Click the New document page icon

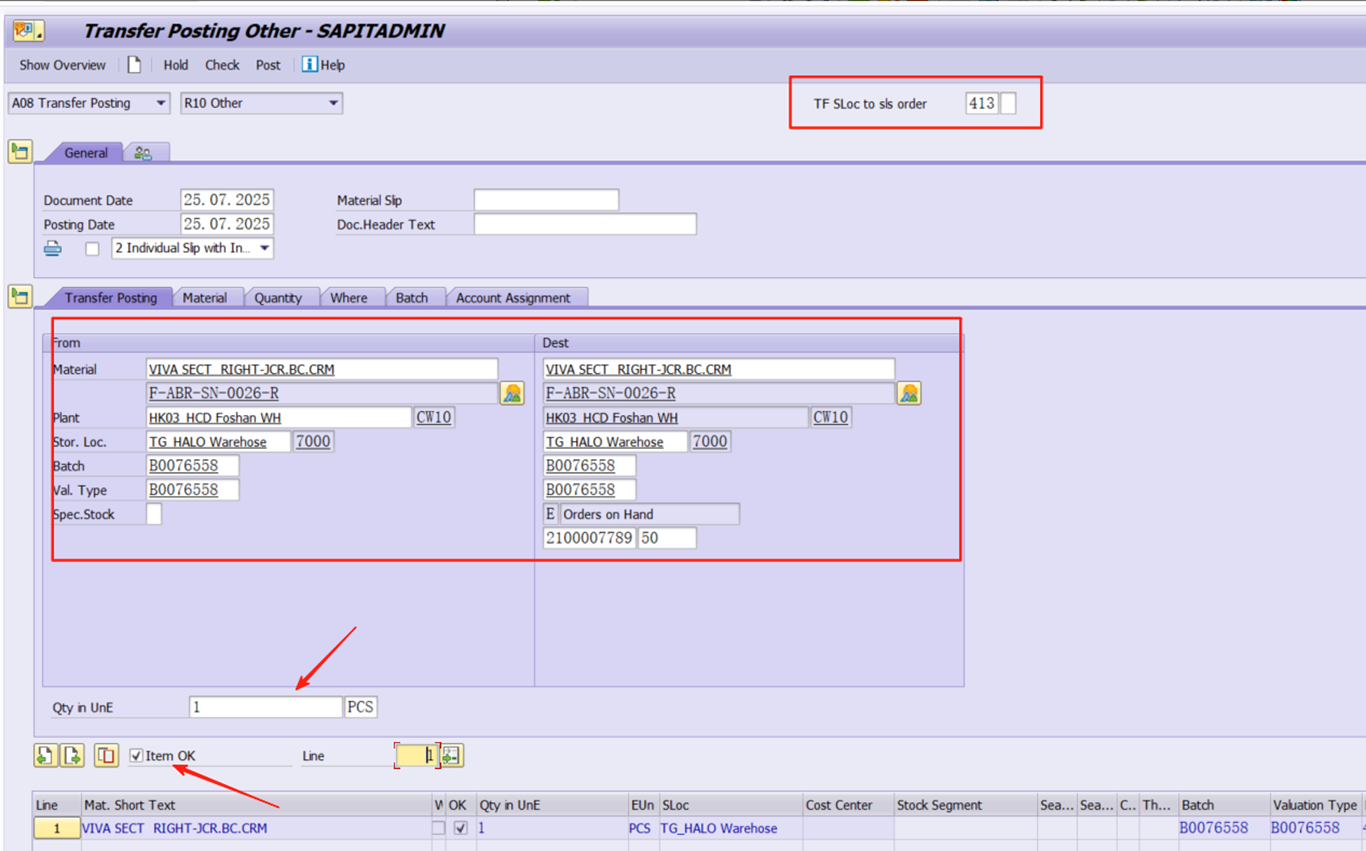134,65
